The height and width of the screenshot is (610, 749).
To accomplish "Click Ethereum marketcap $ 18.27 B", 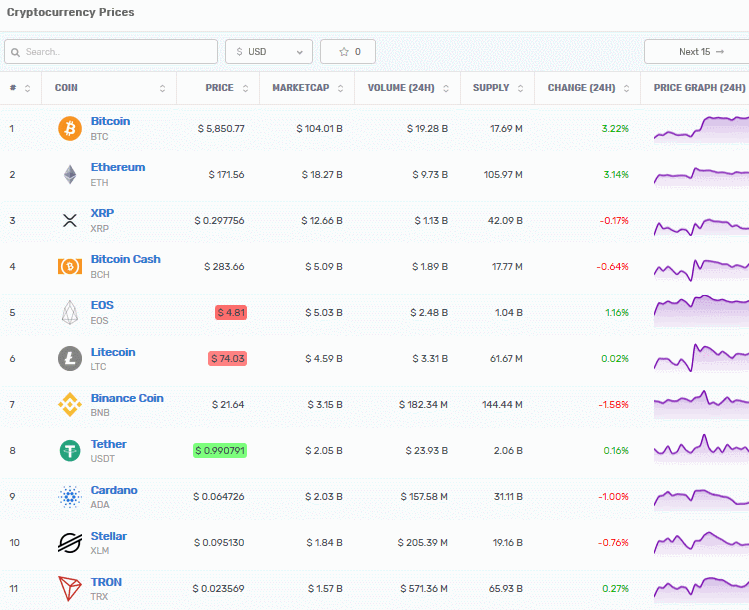I will click(x=322, y=174).
